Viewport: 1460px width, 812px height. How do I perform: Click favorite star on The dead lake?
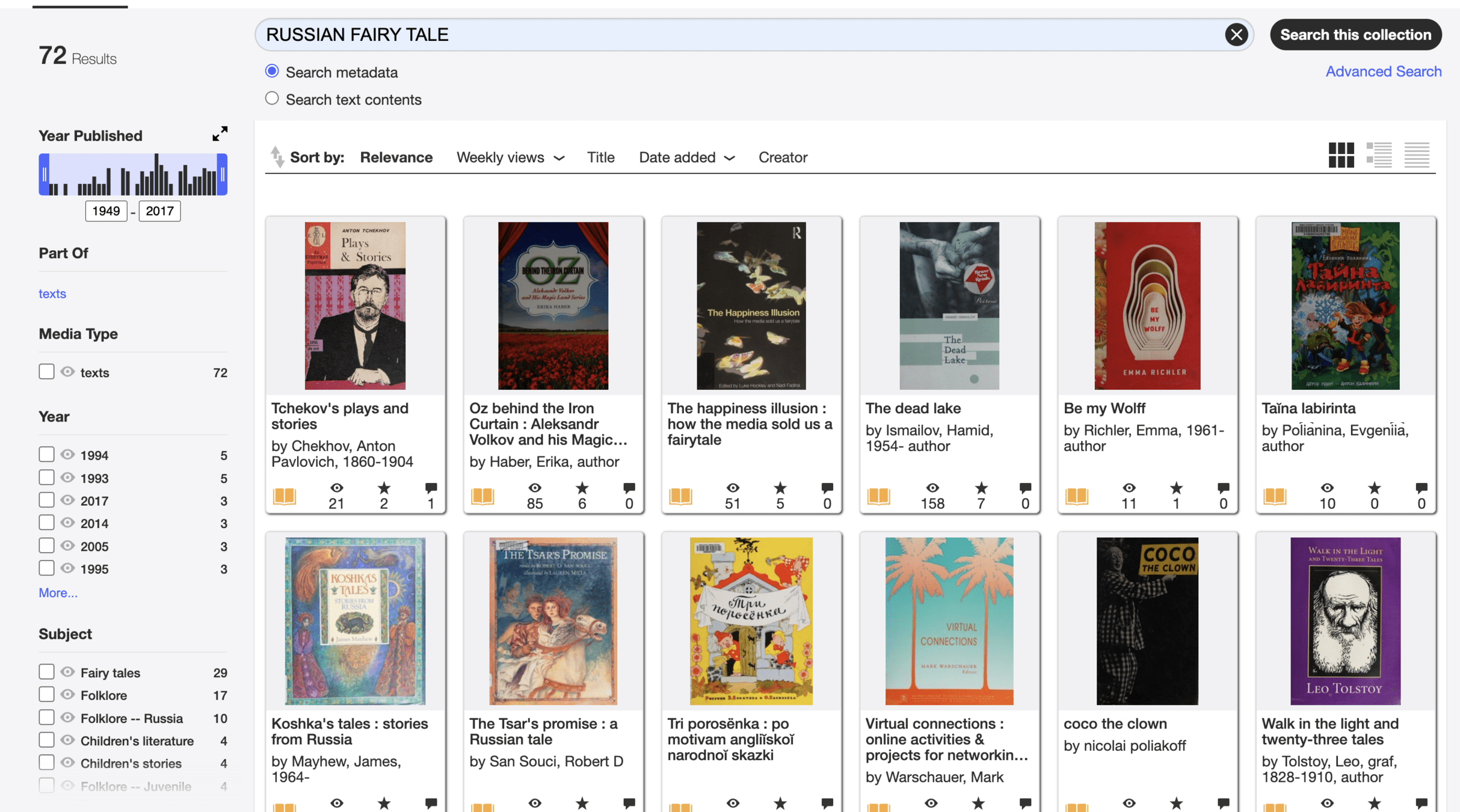(x=981, y=488)
